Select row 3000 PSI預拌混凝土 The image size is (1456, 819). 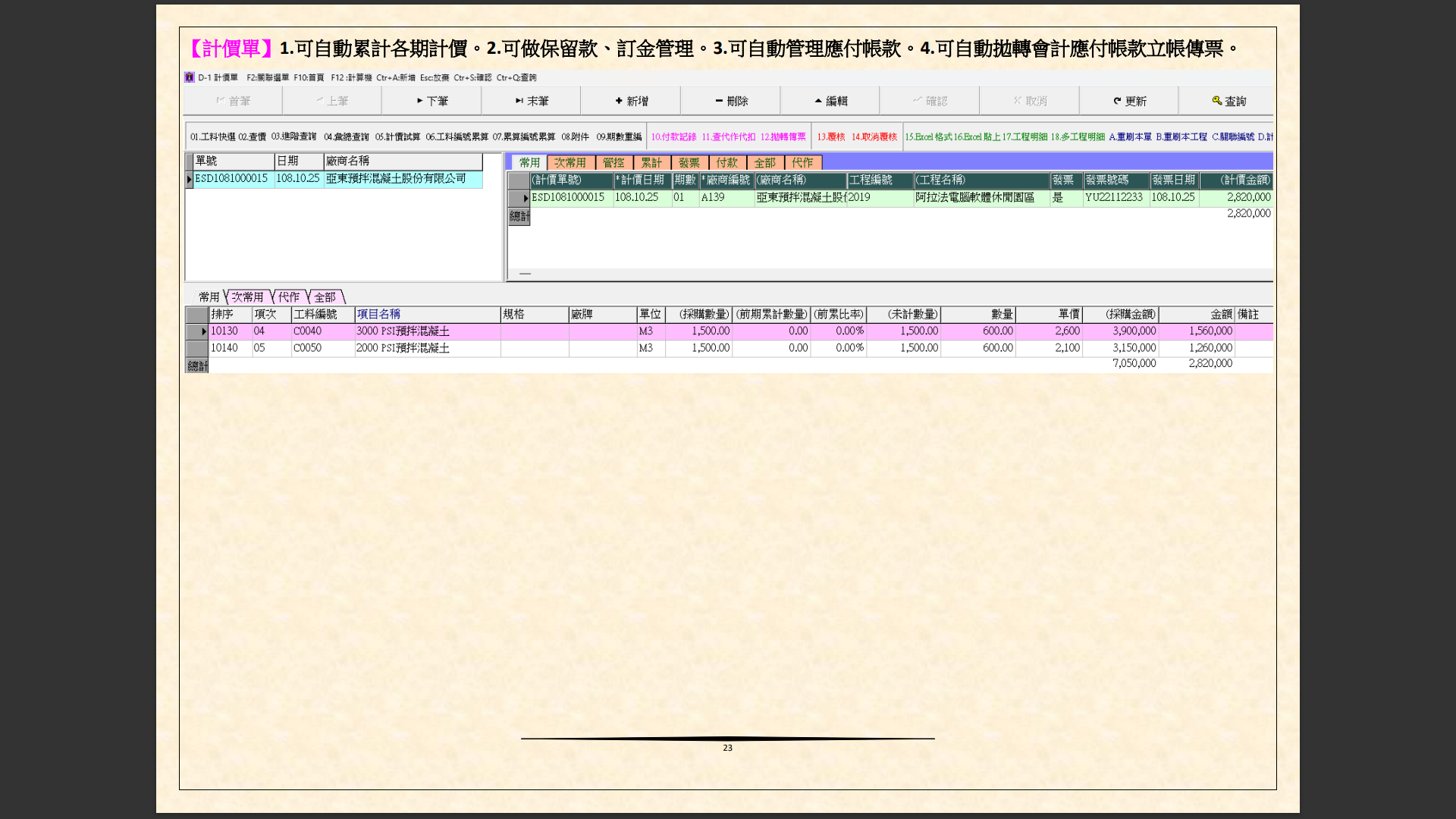(x=729, y=331)
